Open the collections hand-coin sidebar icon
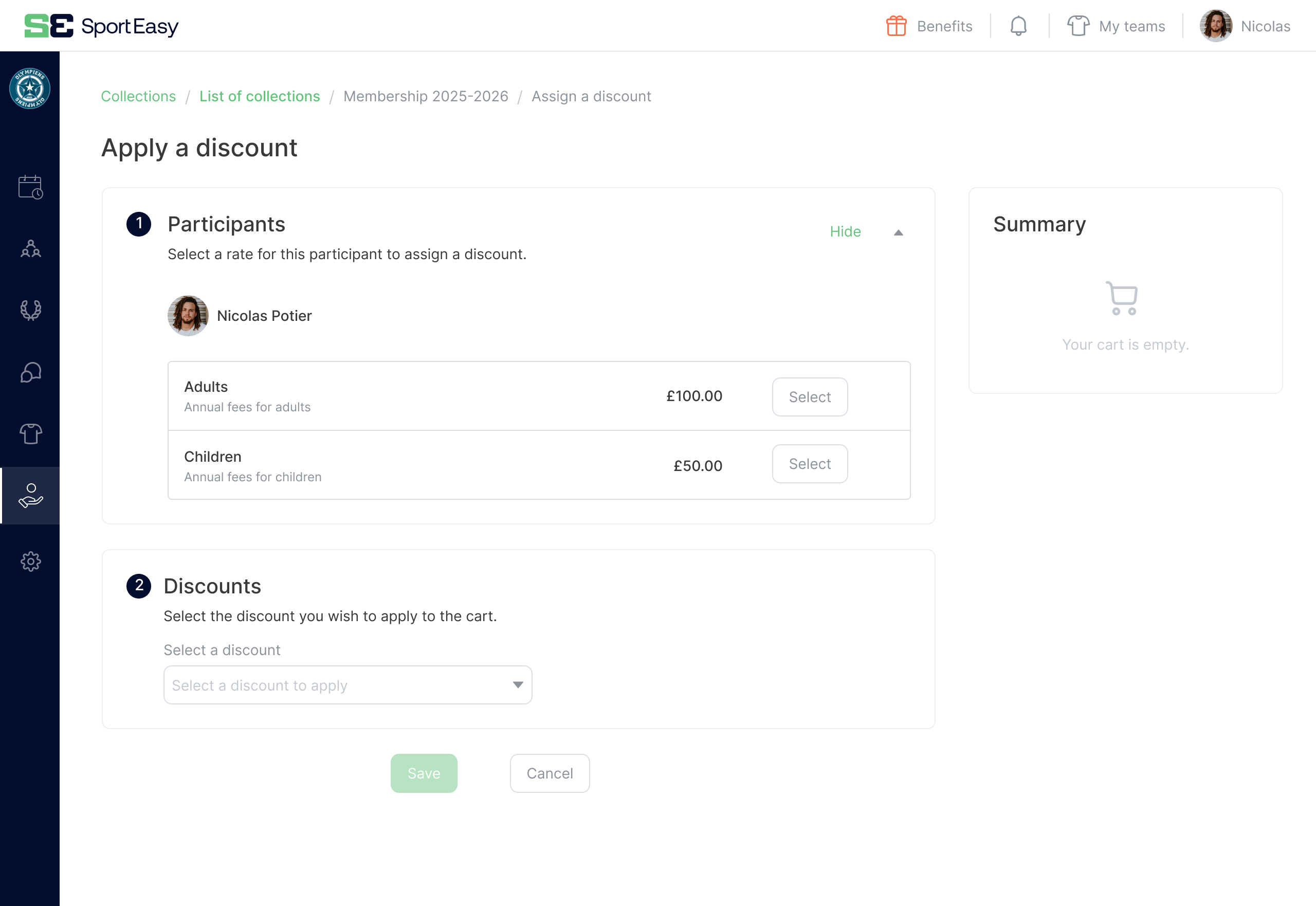Image resolution: width=1316 pixels, height=906 pixels. (31, 496)
